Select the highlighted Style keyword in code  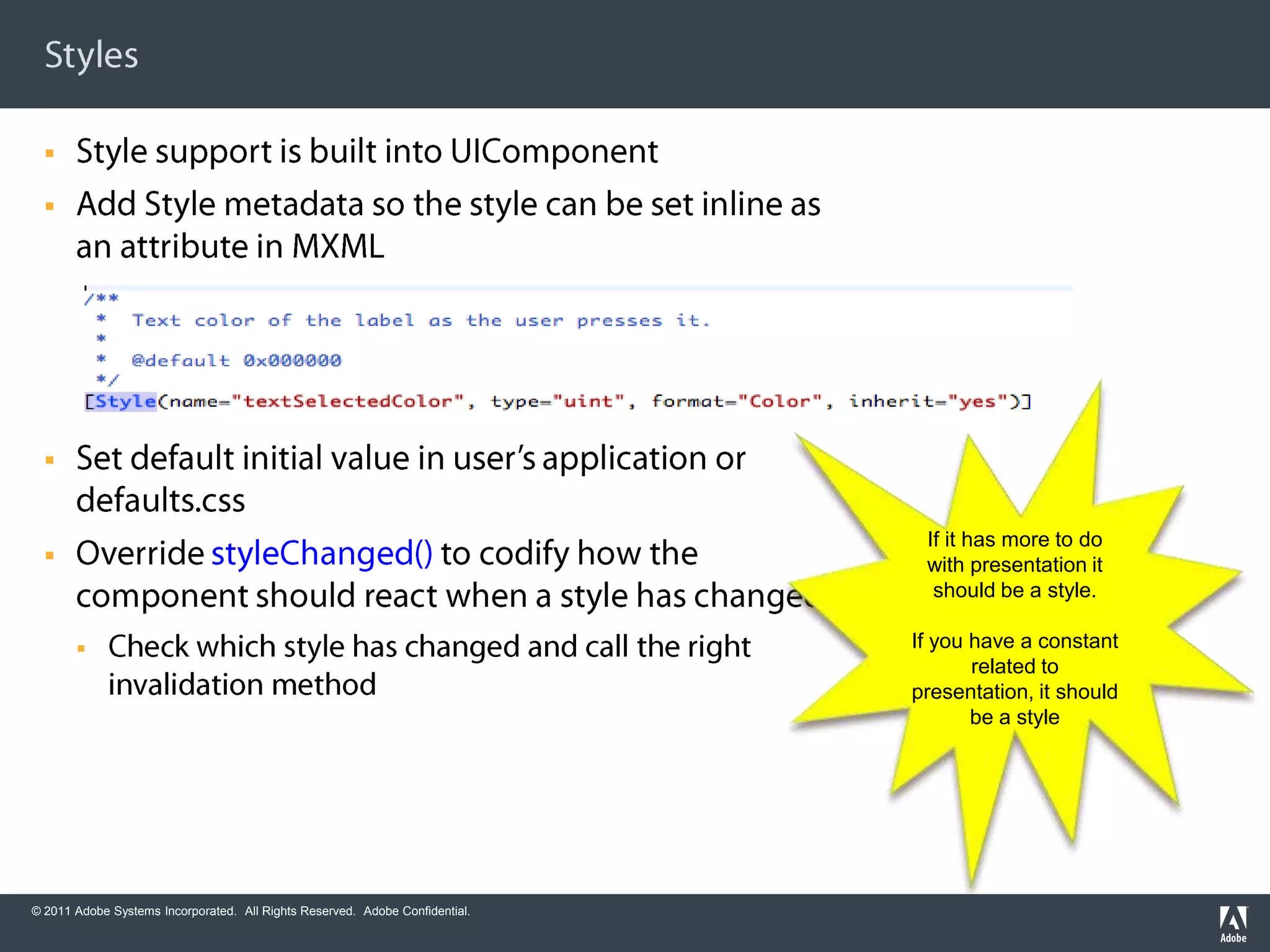pos(125,402)
